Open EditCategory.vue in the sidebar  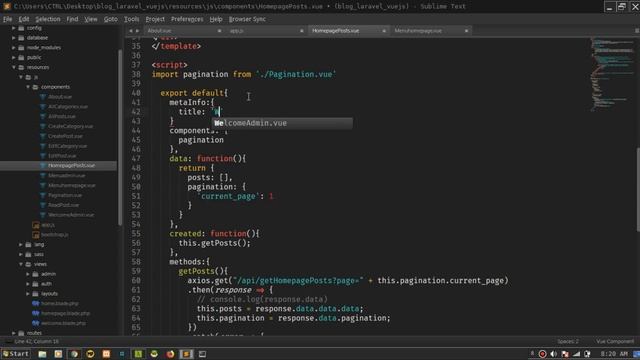point(67,146)
